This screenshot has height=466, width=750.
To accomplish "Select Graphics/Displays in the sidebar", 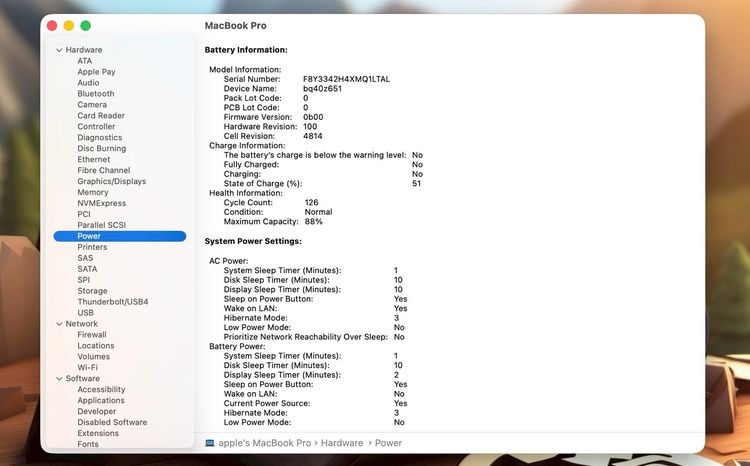I will (111, 181).
